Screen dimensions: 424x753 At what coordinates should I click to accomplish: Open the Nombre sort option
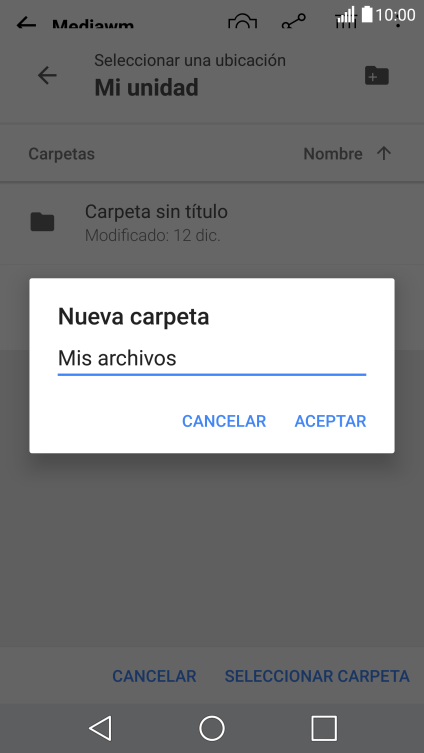(333, 154)
